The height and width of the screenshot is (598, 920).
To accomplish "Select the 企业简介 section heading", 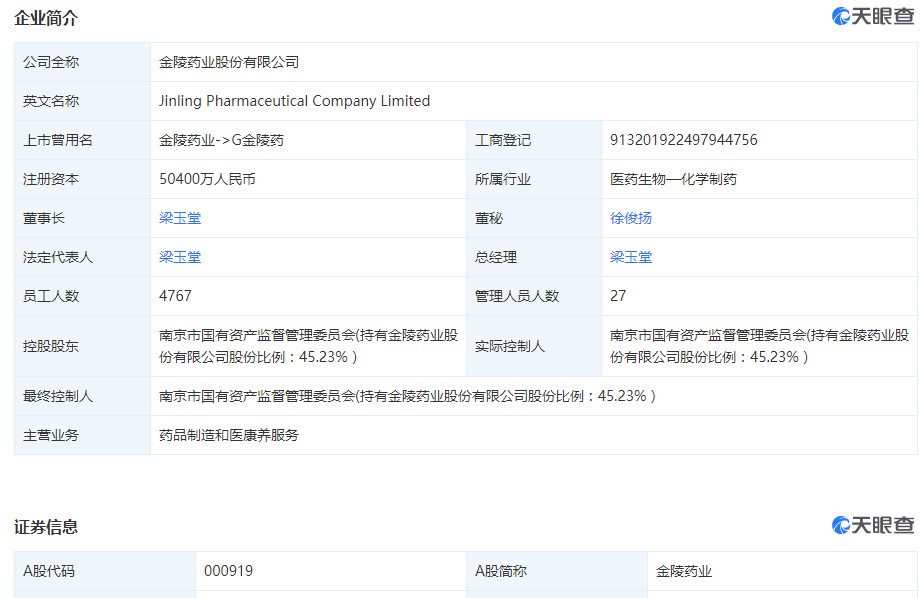I will tap(46, 18).
